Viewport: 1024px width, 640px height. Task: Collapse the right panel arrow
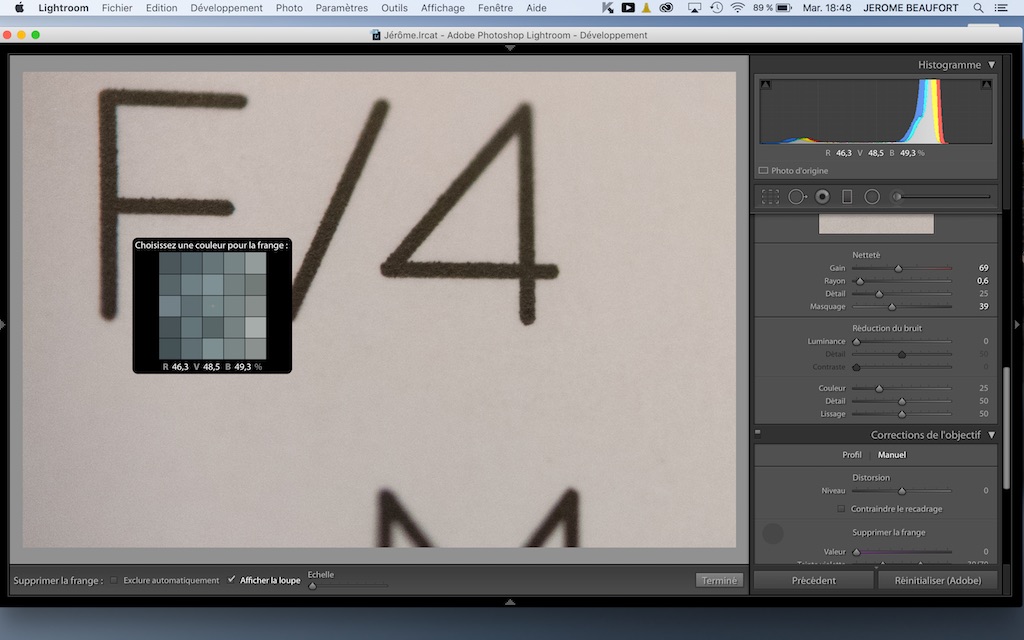point(1017,324)
